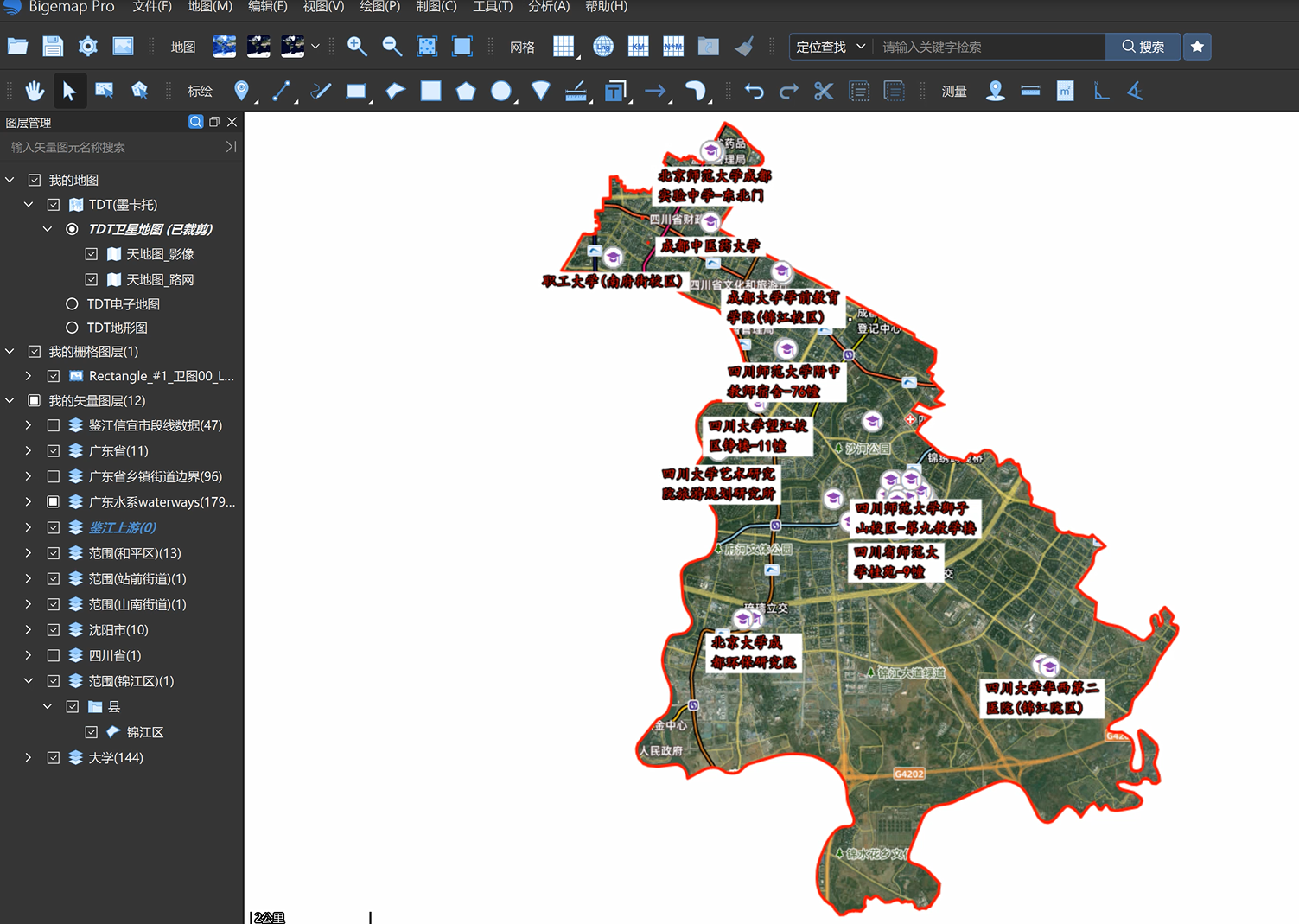Uncheck 我的地图 layer checkbox
This screenshot has height=924, width=1299.
35,180
